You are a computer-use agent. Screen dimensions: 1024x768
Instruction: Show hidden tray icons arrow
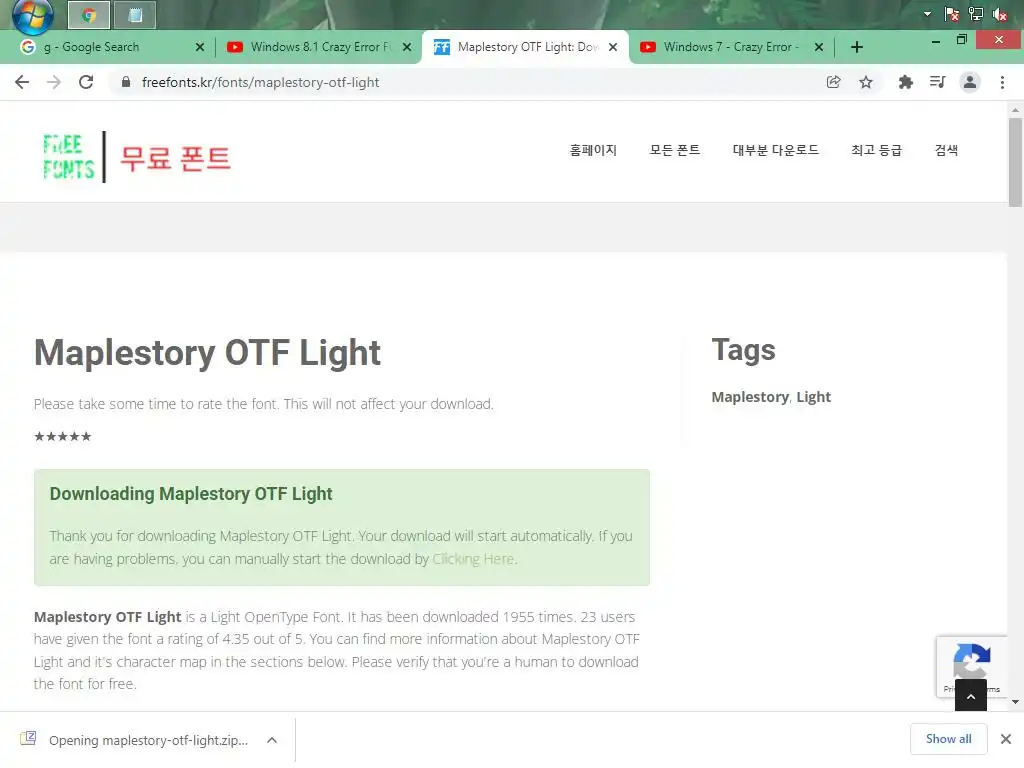click(927, 14)
